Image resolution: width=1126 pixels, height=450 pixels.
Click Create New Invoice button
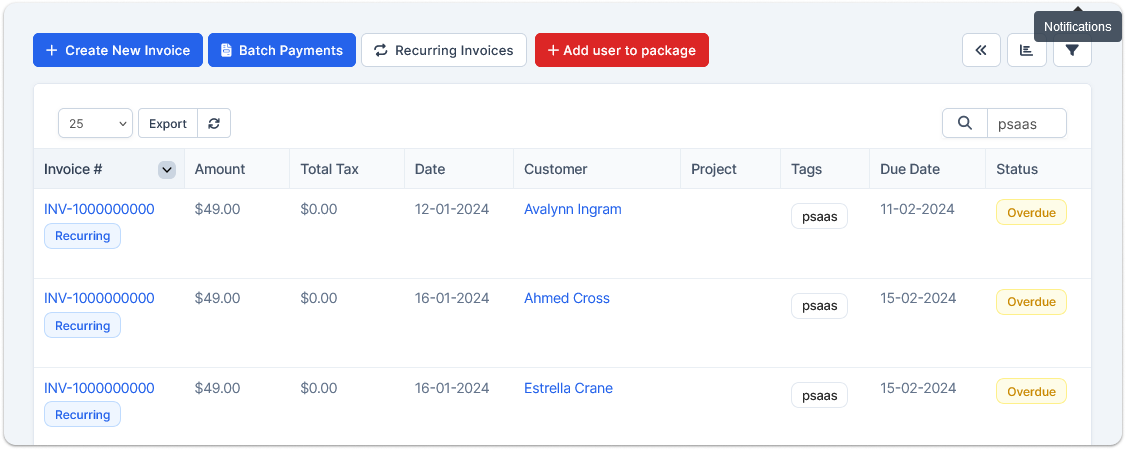118,50
